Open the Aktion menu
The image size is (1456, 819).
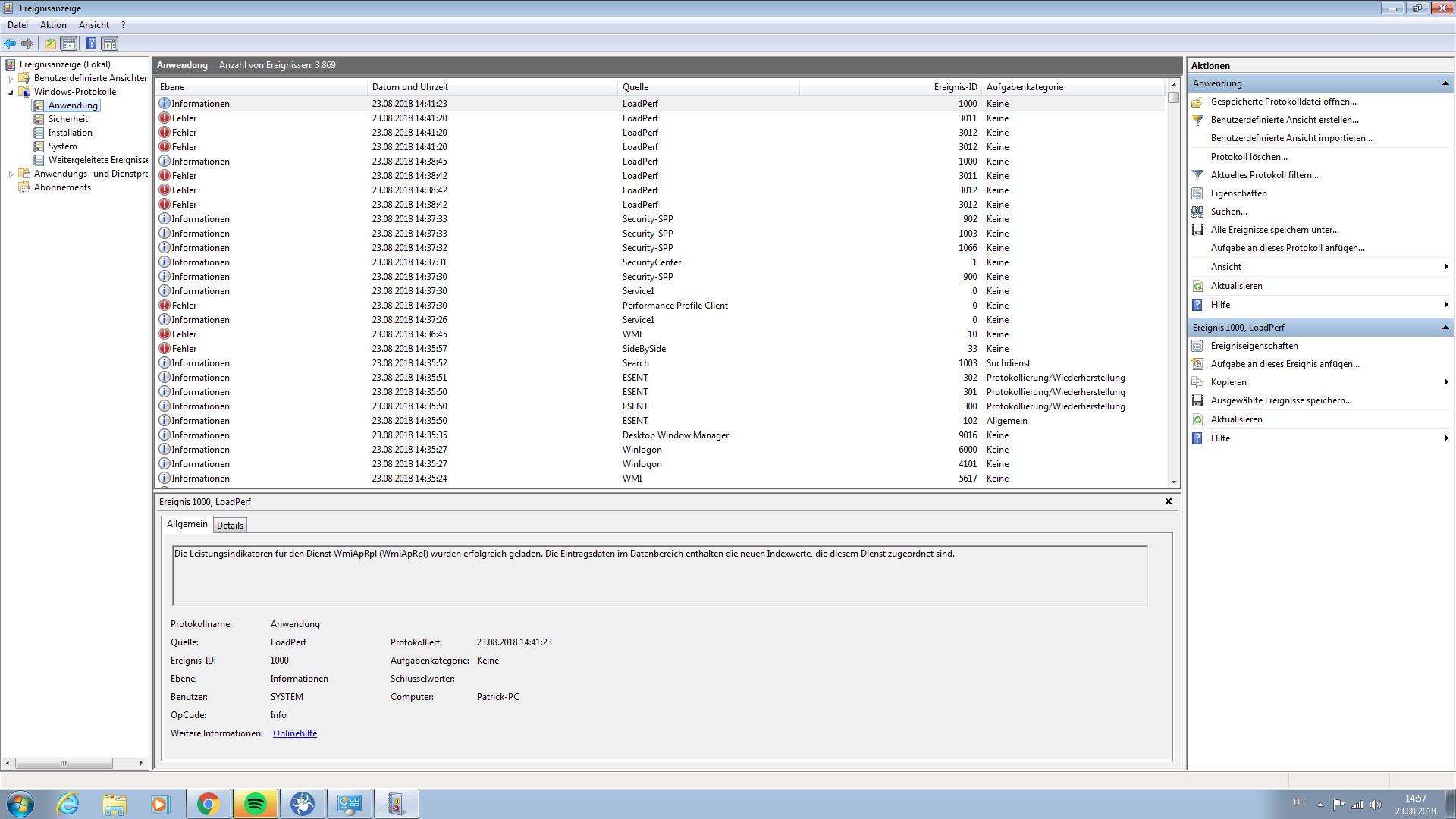pyautogui.click(x=53, y=25)
